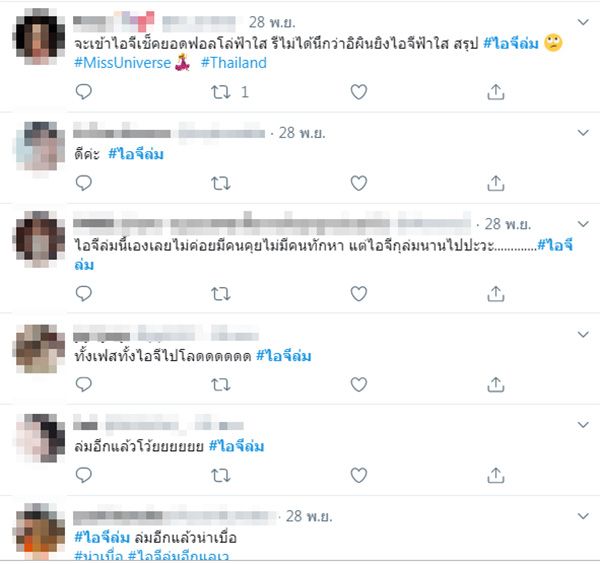Reply to the #MissUniverse #Thailand tweet
600x564 pixels.
pyautogui.click(x=84, y=92)
